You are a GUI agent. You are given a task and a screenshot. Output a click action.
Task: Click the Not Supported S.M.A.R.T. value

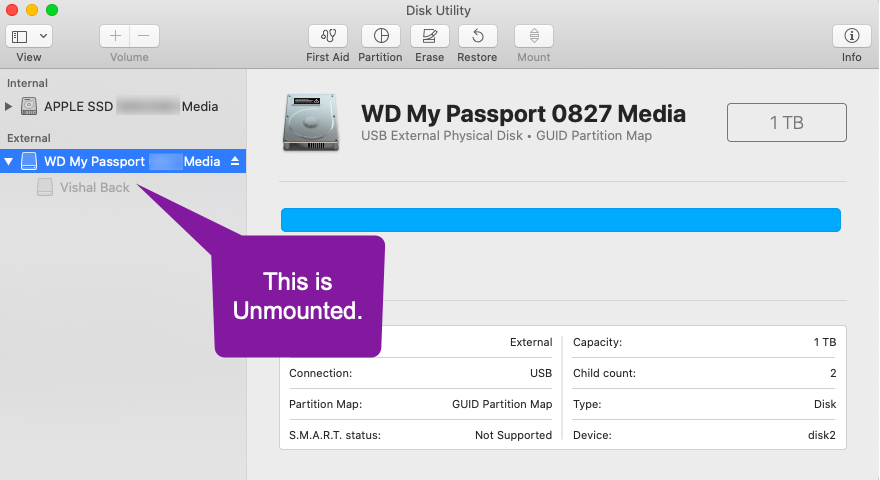pos(513,435)
